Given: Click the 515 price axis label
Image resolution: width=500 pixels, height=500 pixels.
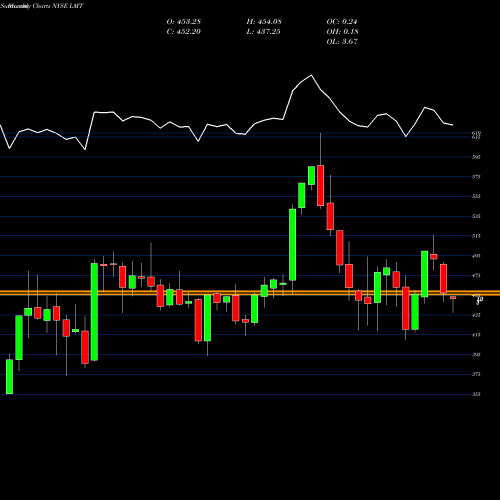Looking at the screenshot, I should [476, 236].
